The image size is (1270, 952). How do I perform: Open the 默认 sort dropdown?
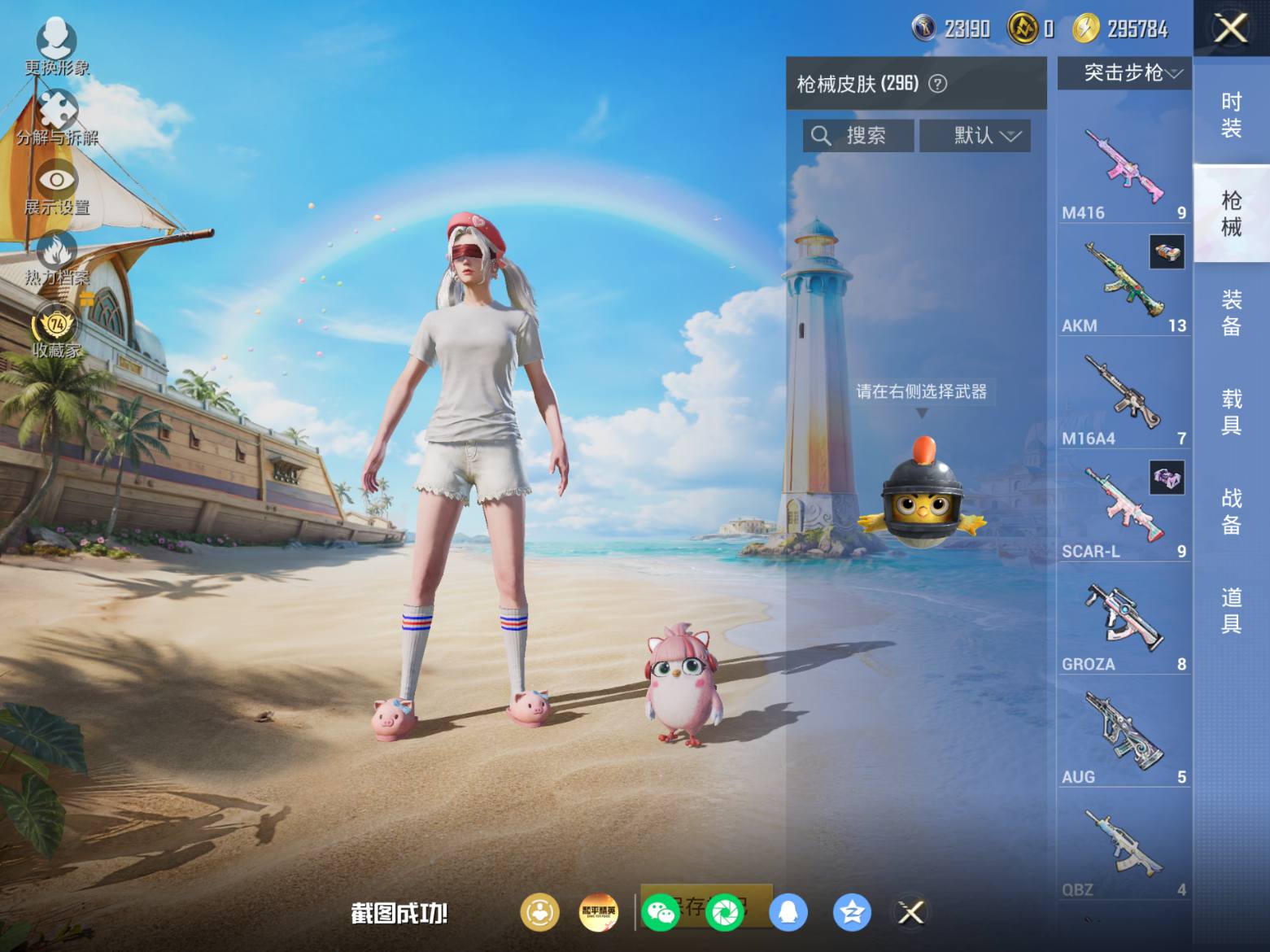pos(975,136)
